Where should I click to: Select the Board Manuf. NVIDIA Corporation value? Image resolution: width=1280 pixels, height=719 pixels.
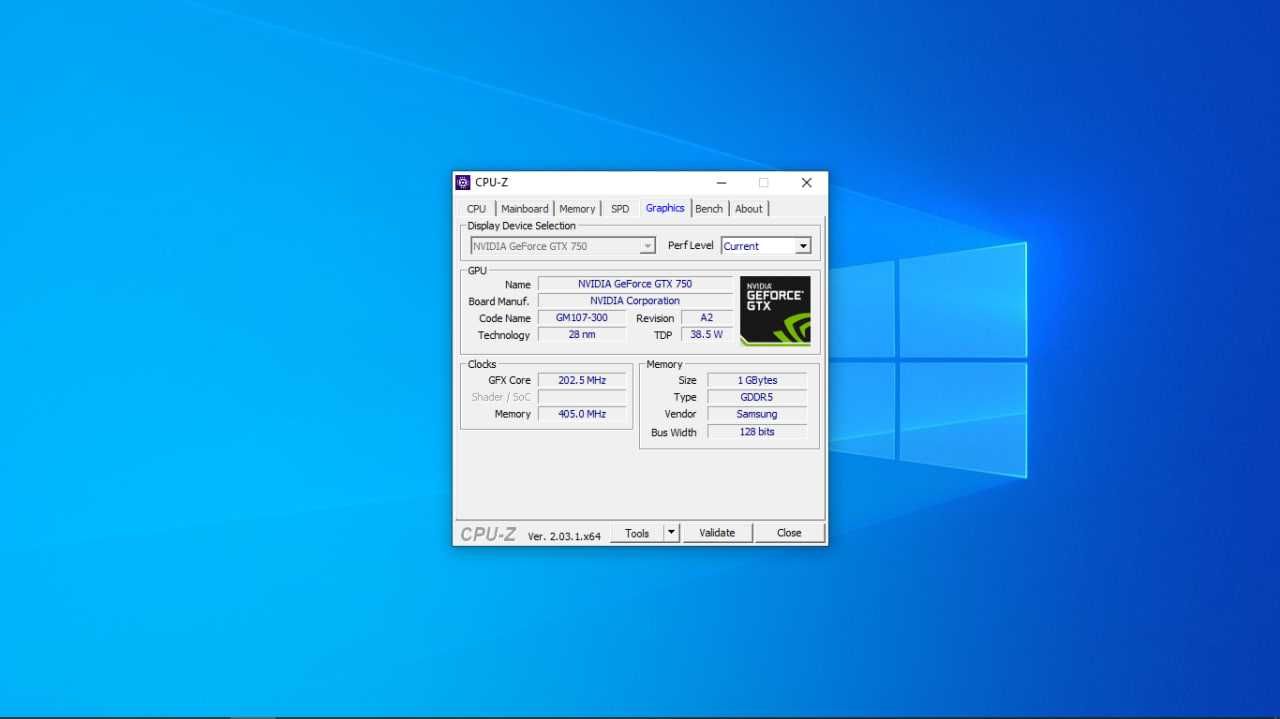click(635, 301)
